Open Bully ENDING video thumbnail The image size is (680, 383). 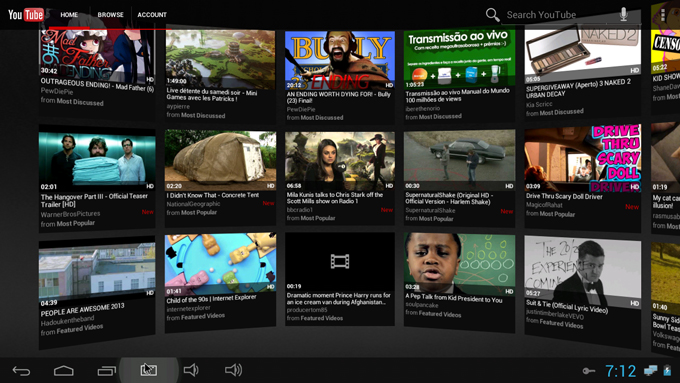click(340, 60)
